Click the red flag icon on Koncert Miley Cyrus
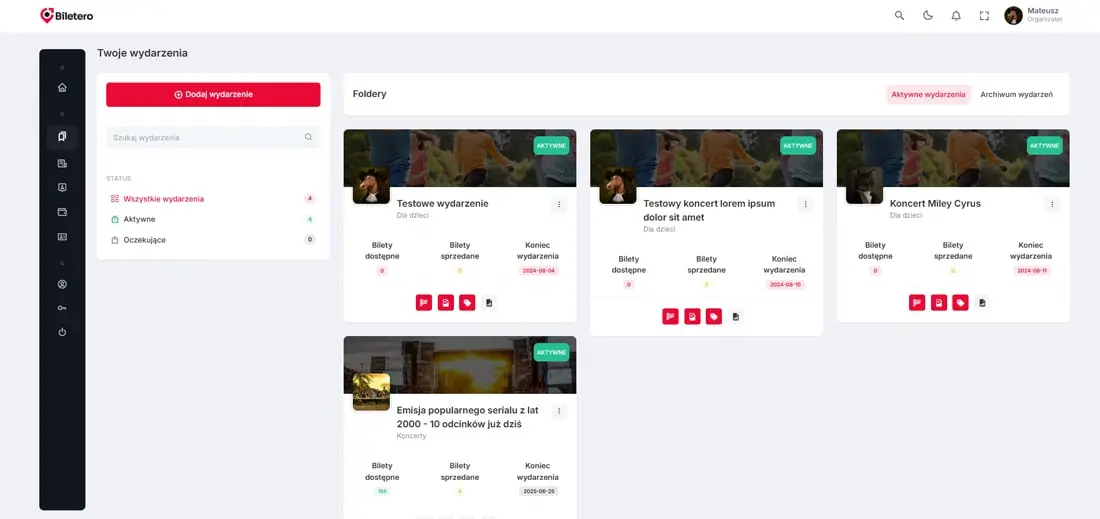Image resolution: width=1100 pixels, height=519 pixels. (x=917, y=302)
